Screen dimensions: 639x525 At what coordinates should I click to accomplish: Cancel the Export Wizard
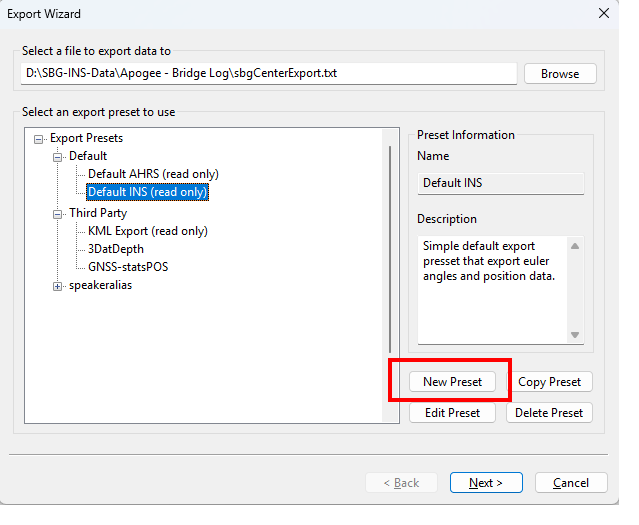pyautogui.click(x=571, y=483)
